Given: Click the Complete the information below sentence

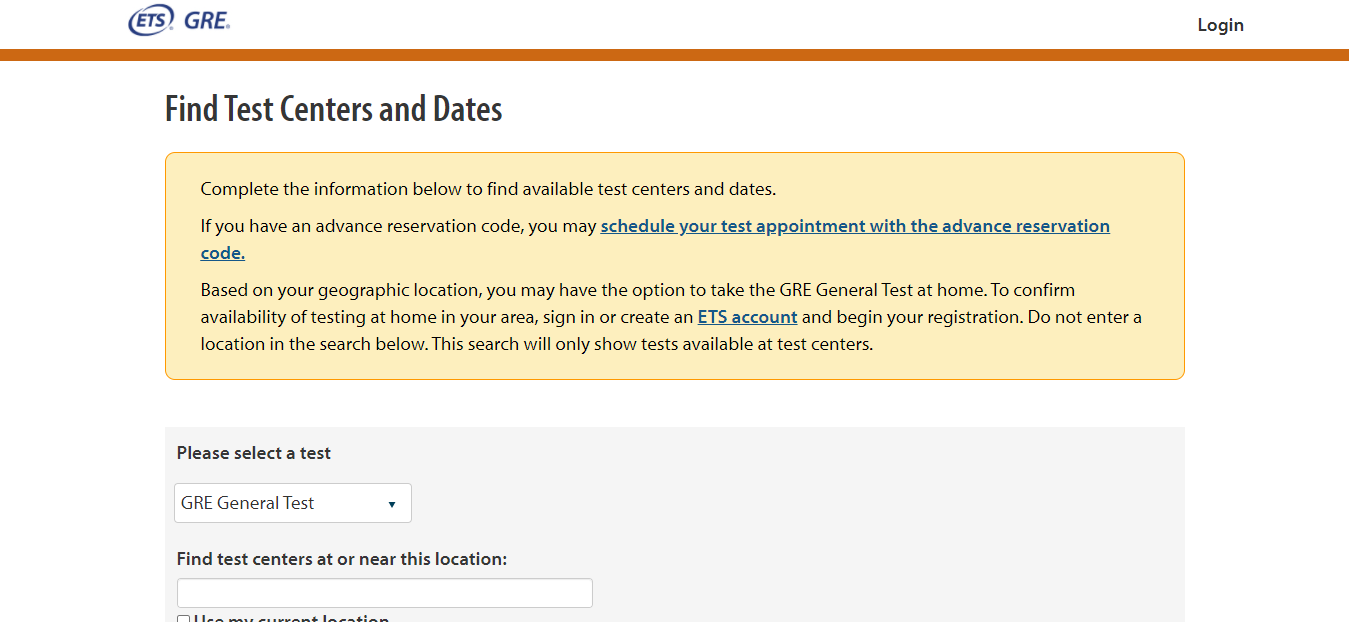Looking at the screenshot, I should click(488, 189).
